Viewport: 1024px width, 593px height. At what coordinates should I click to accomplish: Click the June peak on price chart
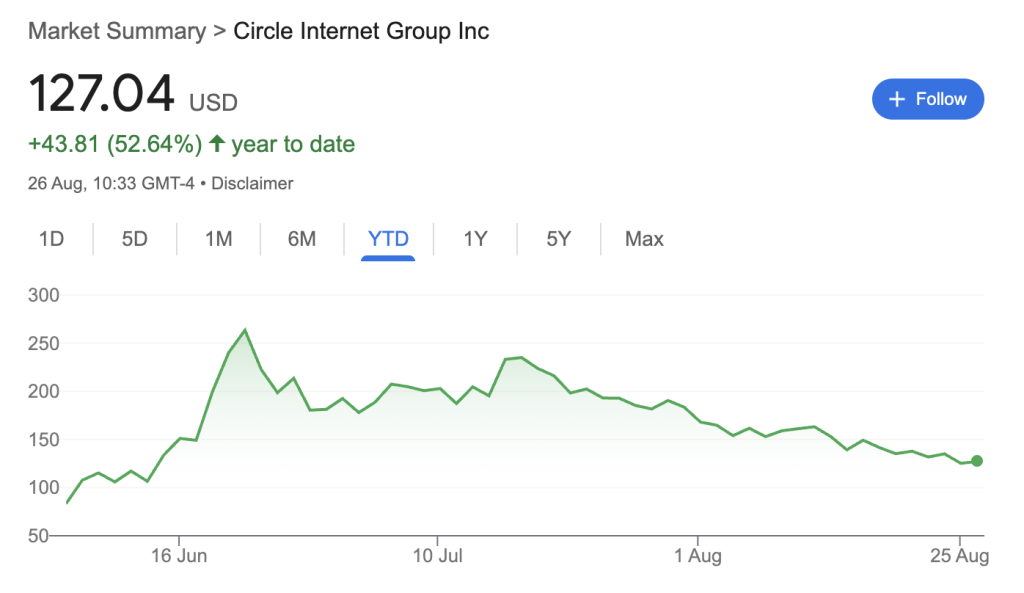[x=245, y=330]
